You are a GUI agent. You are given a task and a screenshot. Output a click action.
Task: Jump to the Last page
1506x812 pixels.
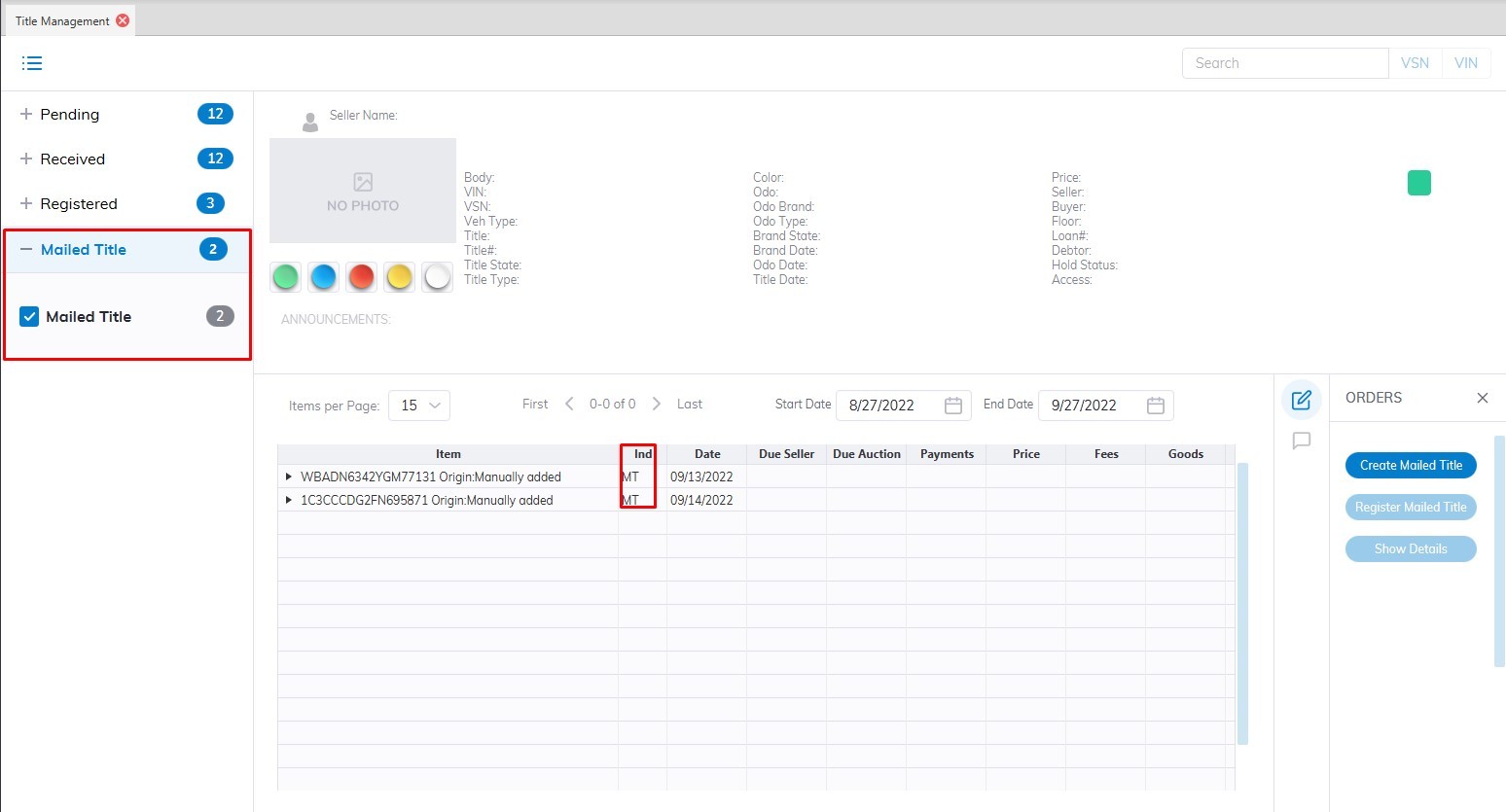689,404
